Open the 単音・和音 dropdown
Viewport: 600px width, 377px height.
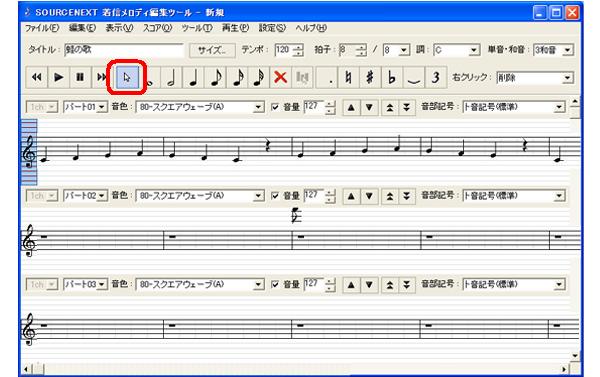568,50
